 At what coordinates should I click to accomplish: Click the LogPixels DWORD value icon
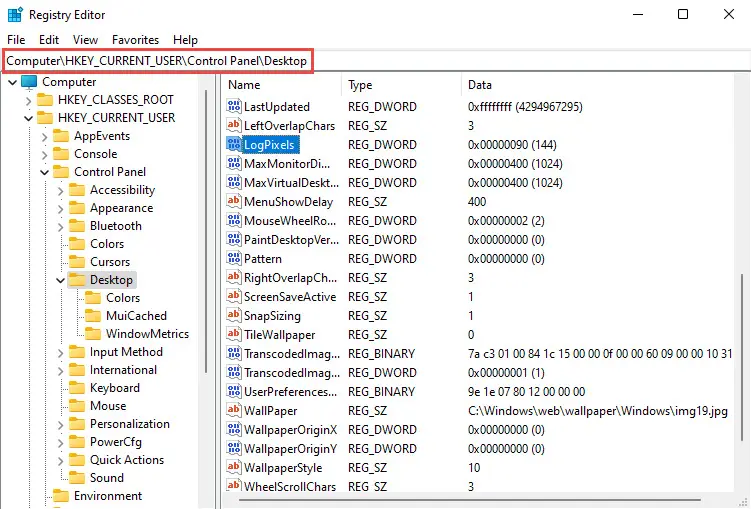coord(233,145)
